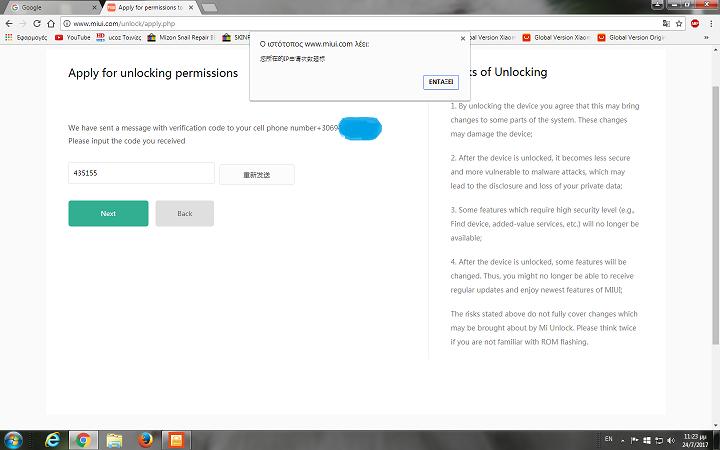Open the Global Version Orig bookmark
720x450 pixels.
click(x=631, y=38)
